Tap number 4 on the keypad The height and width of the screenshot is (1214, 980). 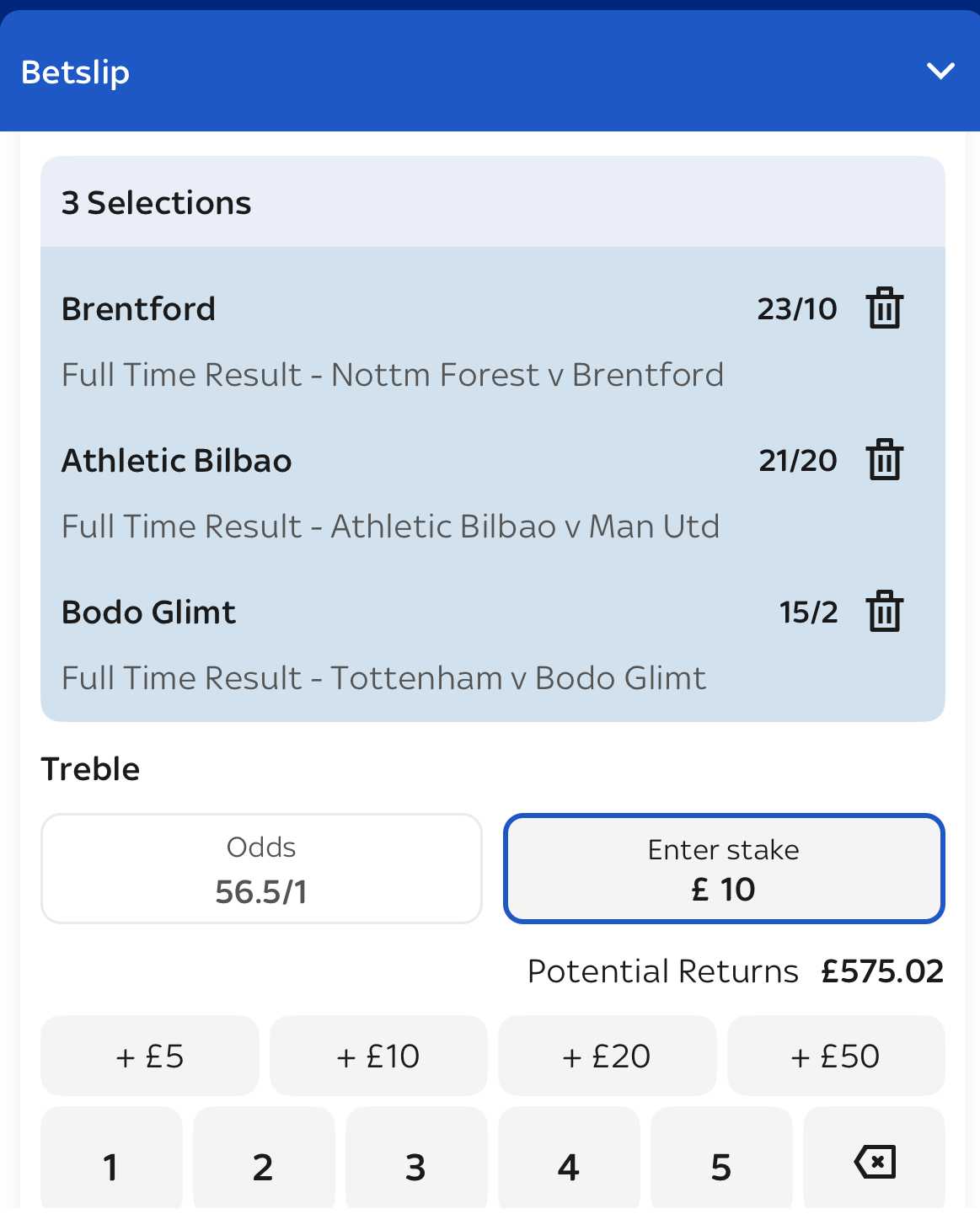(569, 1163)
